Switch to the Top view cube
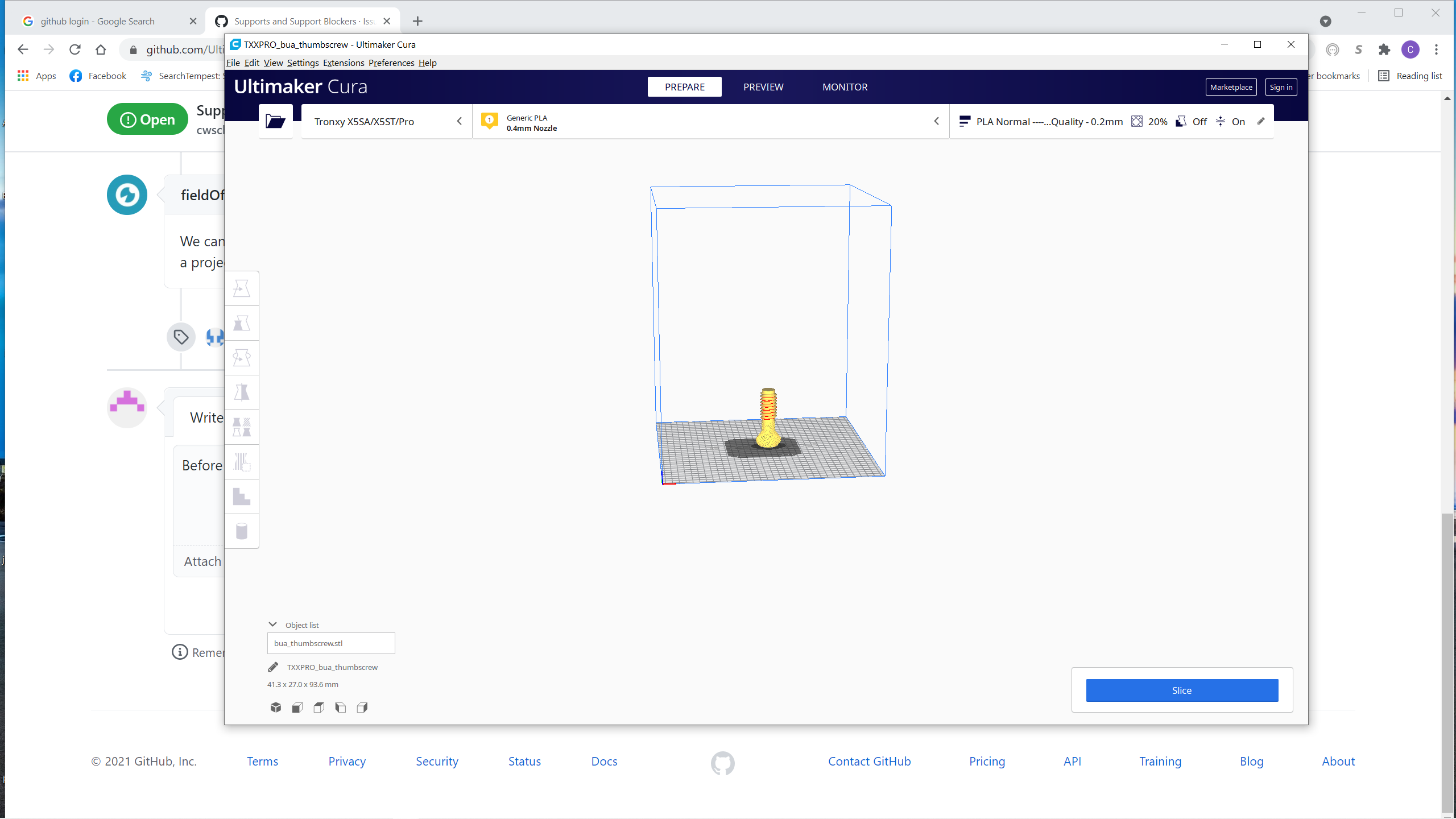This screenshot has height=819, width=1456. [318, 707]
